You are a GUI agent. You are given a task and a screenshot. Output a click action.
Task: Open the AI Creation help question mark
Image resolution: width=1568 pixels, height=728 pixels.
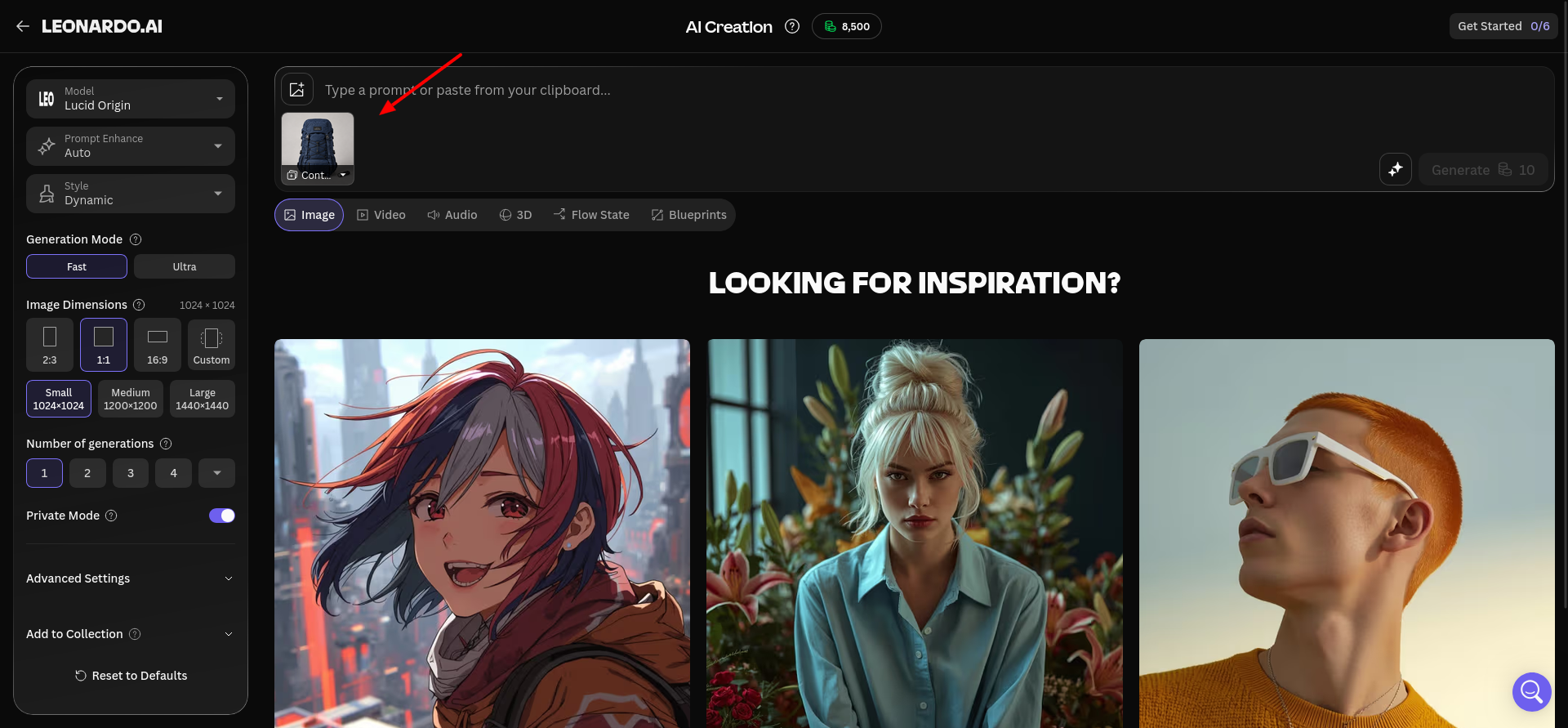[x=792, y=26]
